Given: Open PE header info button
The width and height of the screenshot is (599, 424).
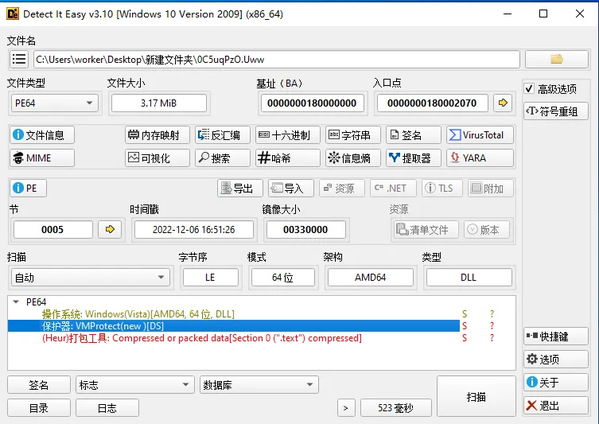Looking at the screenshot, I should [x=28, y=188].
